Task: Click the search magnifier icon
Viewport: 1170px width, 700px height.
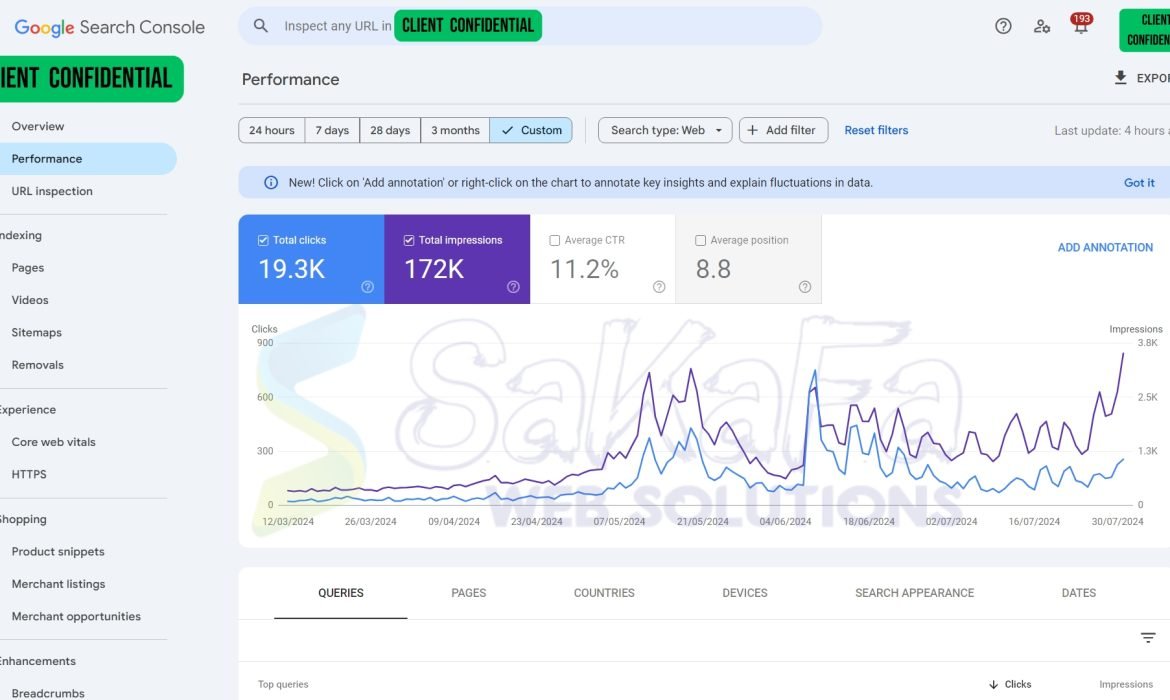Action: point(260,25)
